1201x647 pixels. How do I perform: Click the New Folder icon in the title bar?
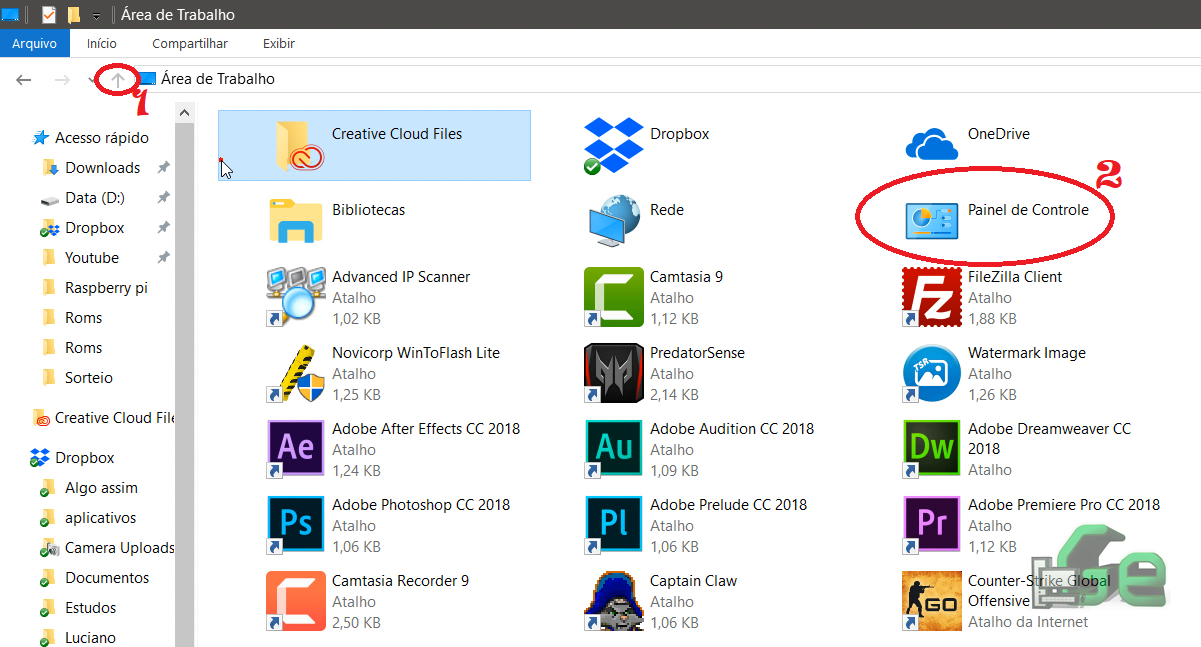[x=73, y=15]
